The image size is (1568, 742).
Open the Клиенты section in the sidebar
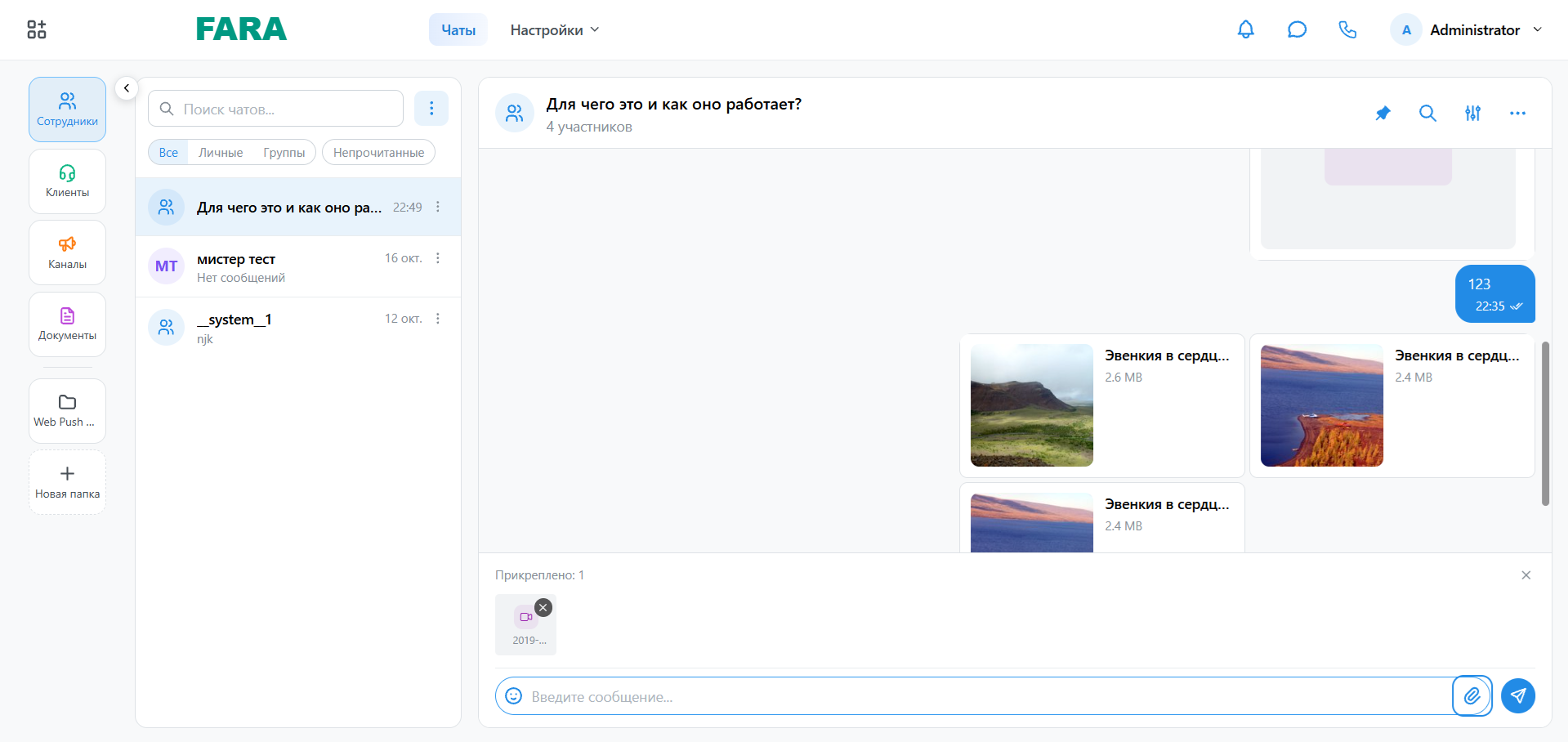[x=67, y=181]
